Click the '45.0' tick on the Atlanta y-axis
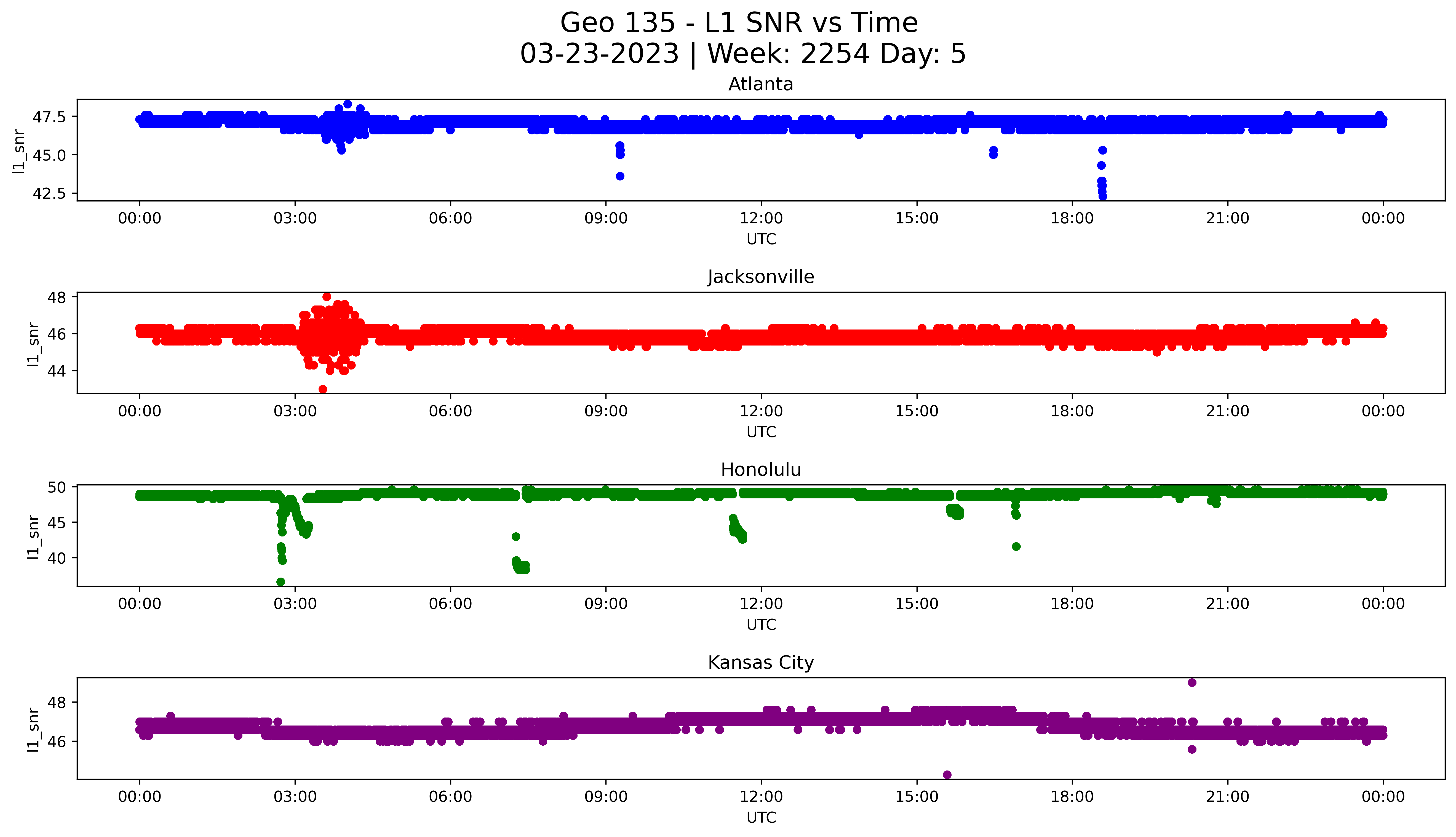 click(x=49, y=155)
